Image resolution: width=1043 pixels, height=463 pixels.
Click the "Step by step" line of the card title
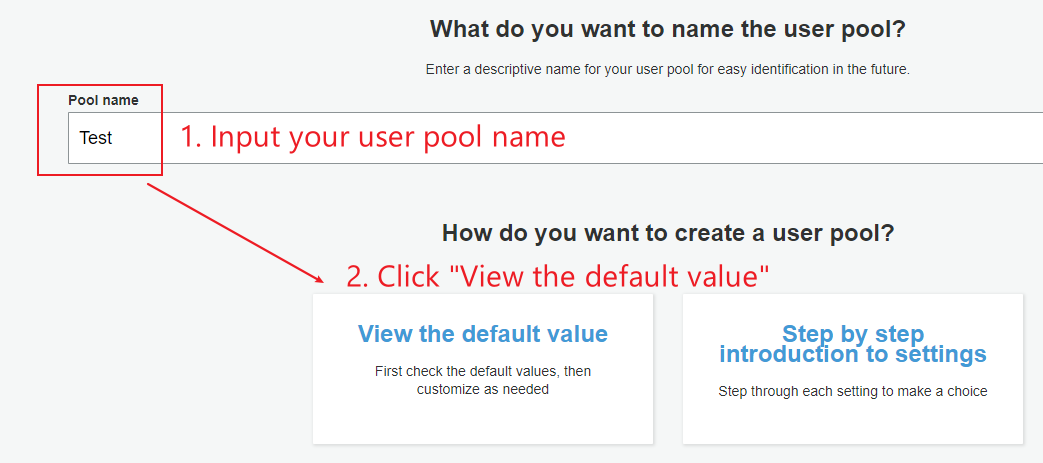(x=852, y=334)
